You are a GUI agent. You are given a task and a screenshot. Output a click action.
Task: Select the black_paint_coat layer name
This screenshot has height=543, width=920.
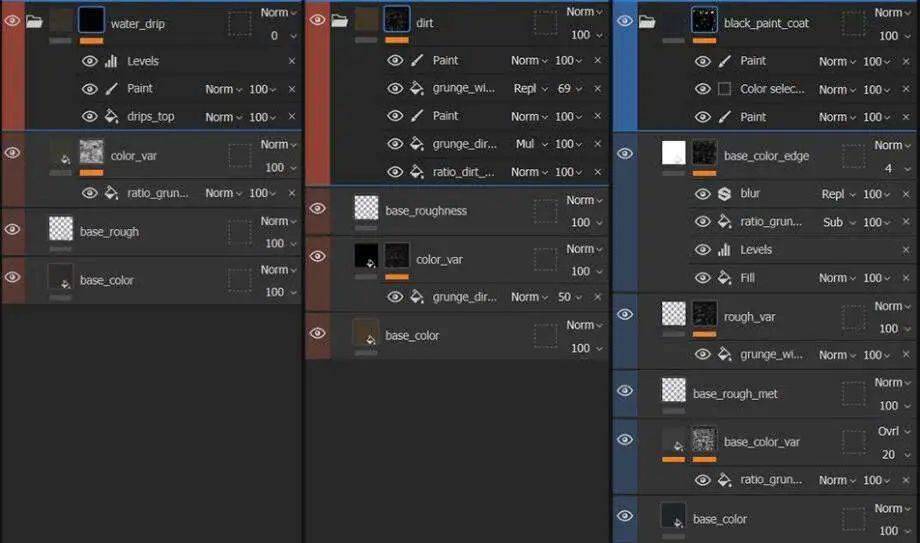click(x=766, y=22)
